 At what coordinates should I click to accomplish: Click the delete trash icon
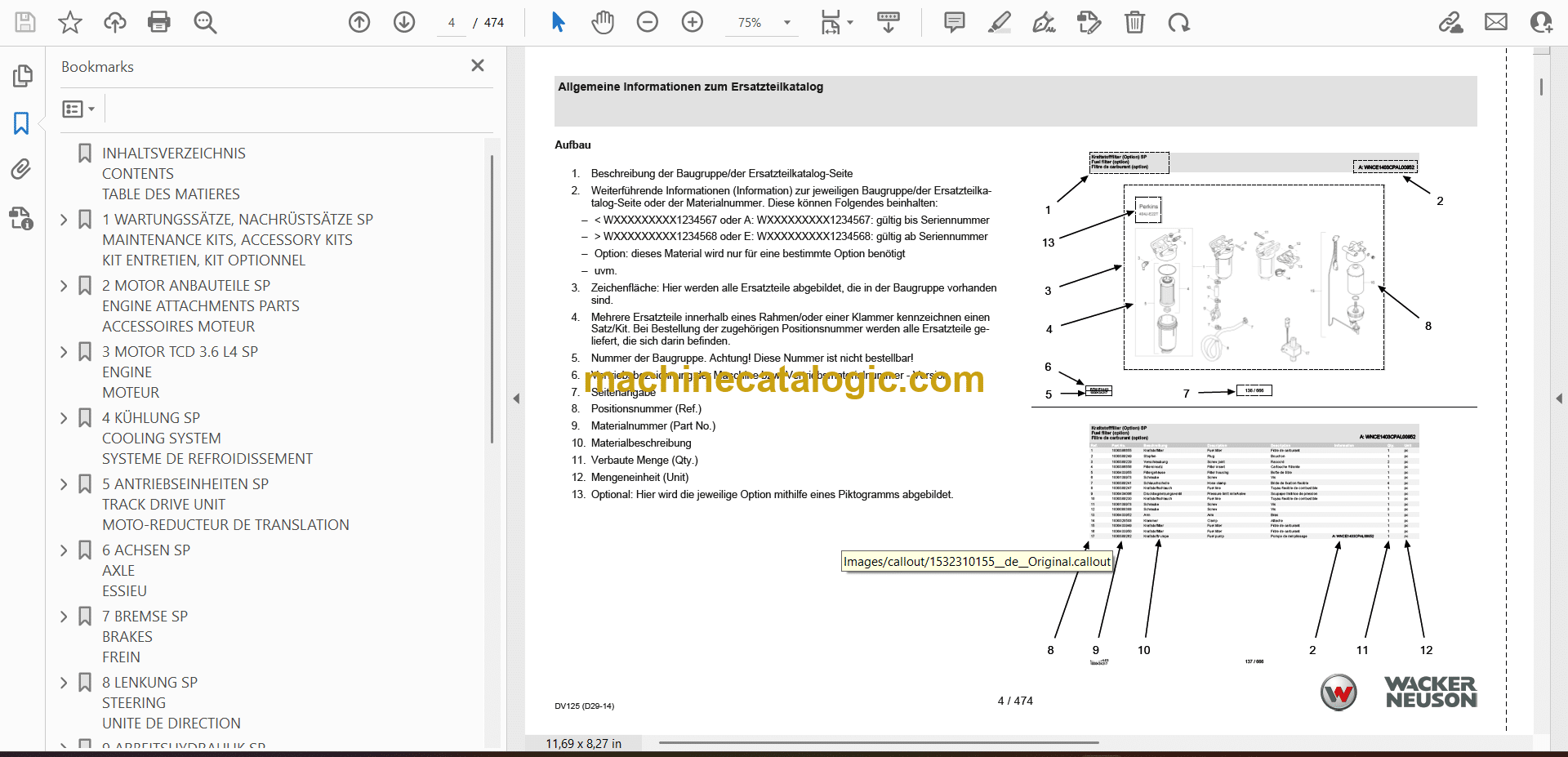(x=1134, y=22)
